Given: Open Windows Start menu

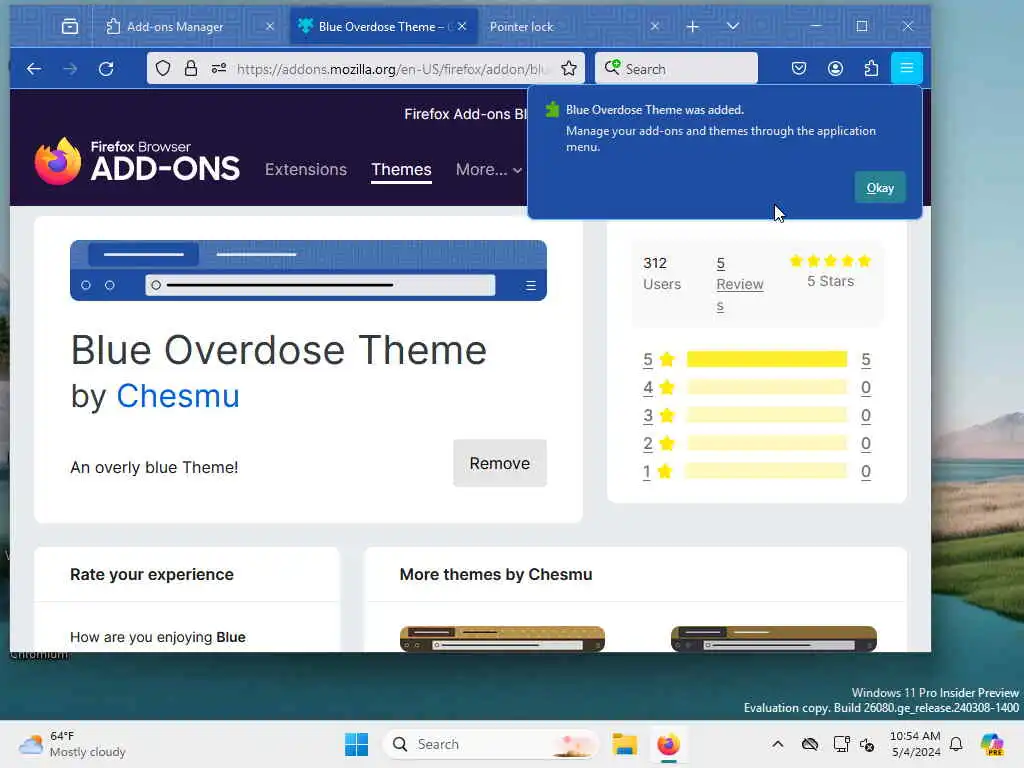Looking at the screenshot, I should click(357, 744).
